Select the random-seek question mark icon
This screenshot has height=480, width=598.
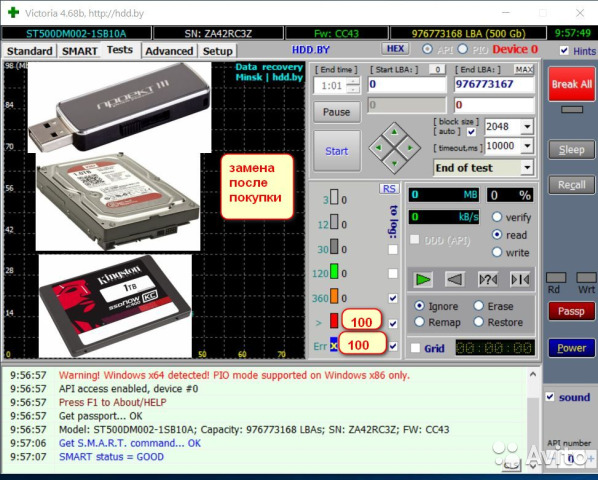488,279
